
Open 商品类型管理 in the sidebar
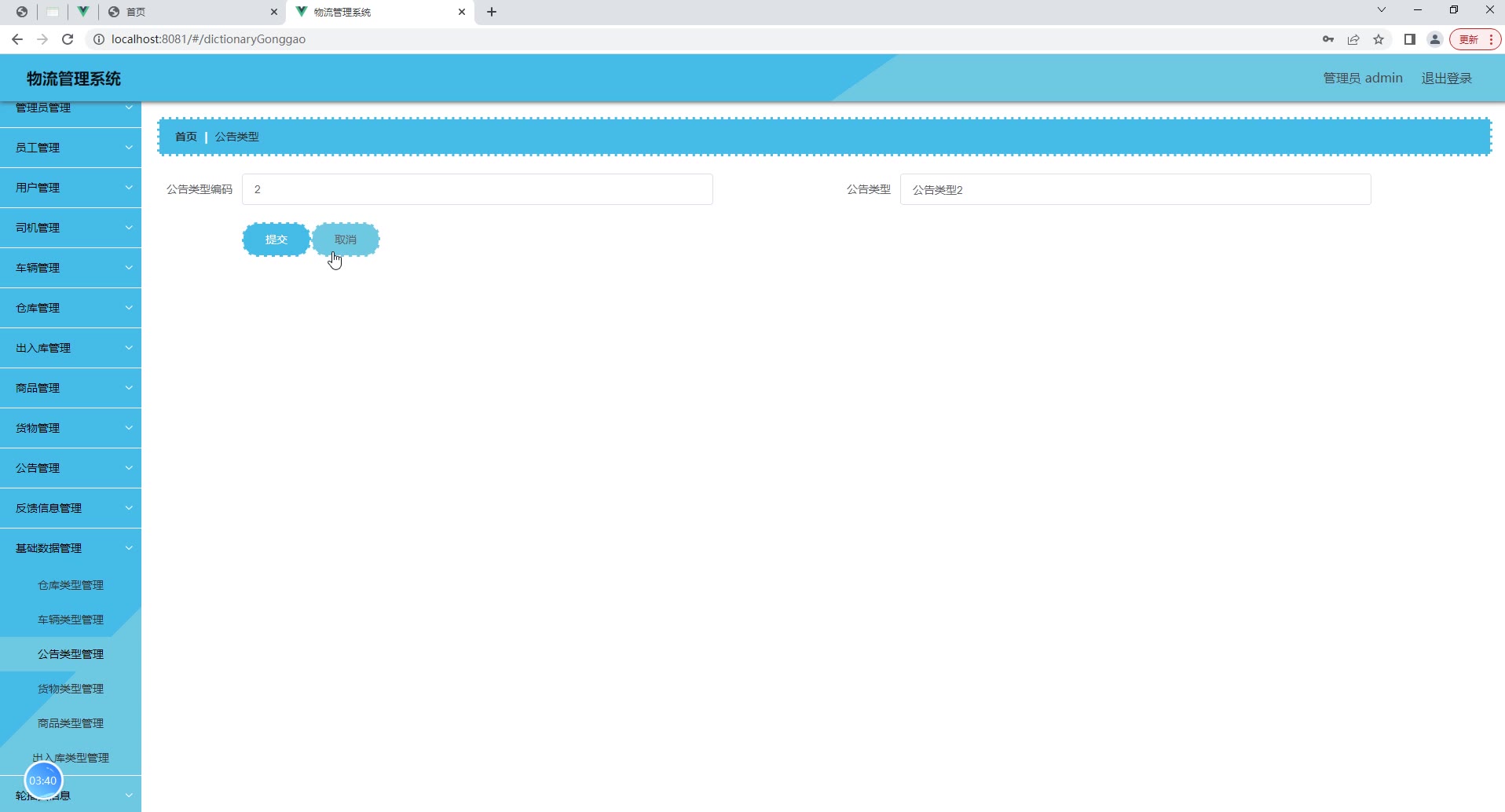tap(71, 723)
